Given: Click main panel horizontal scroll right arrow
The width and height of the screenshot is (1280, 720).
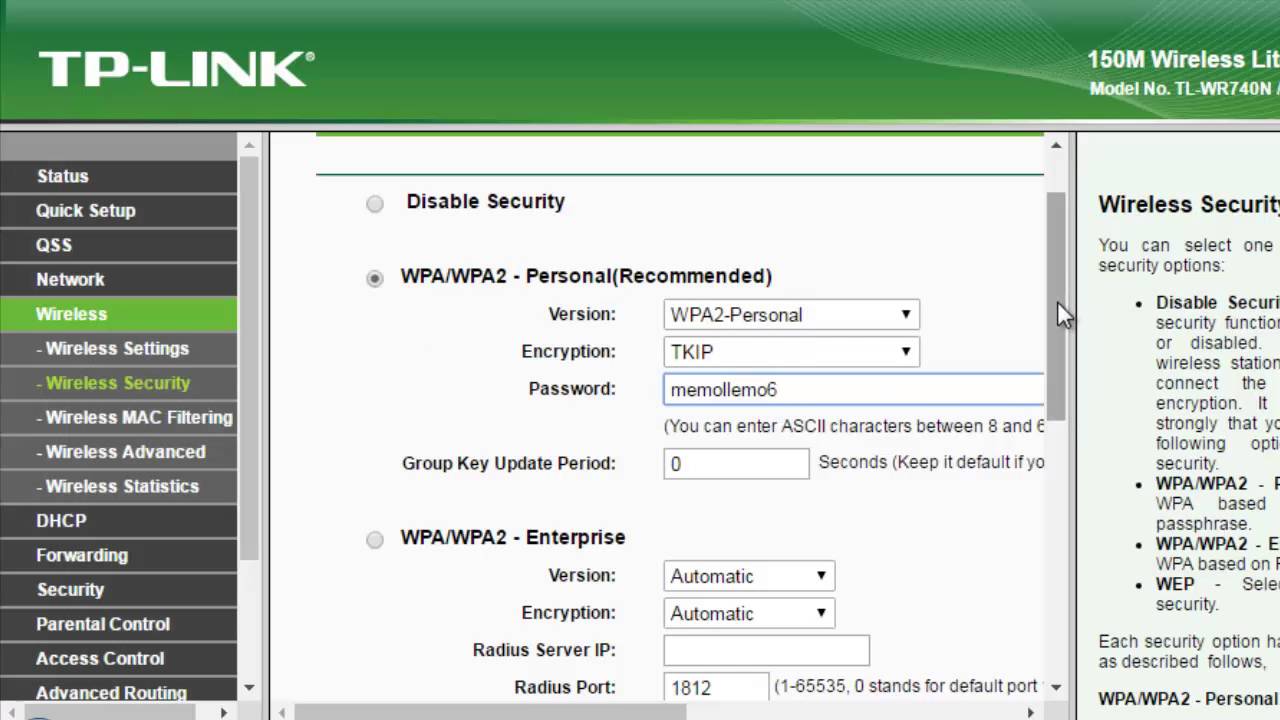Looking at the screenshot, I should 1031,713.
